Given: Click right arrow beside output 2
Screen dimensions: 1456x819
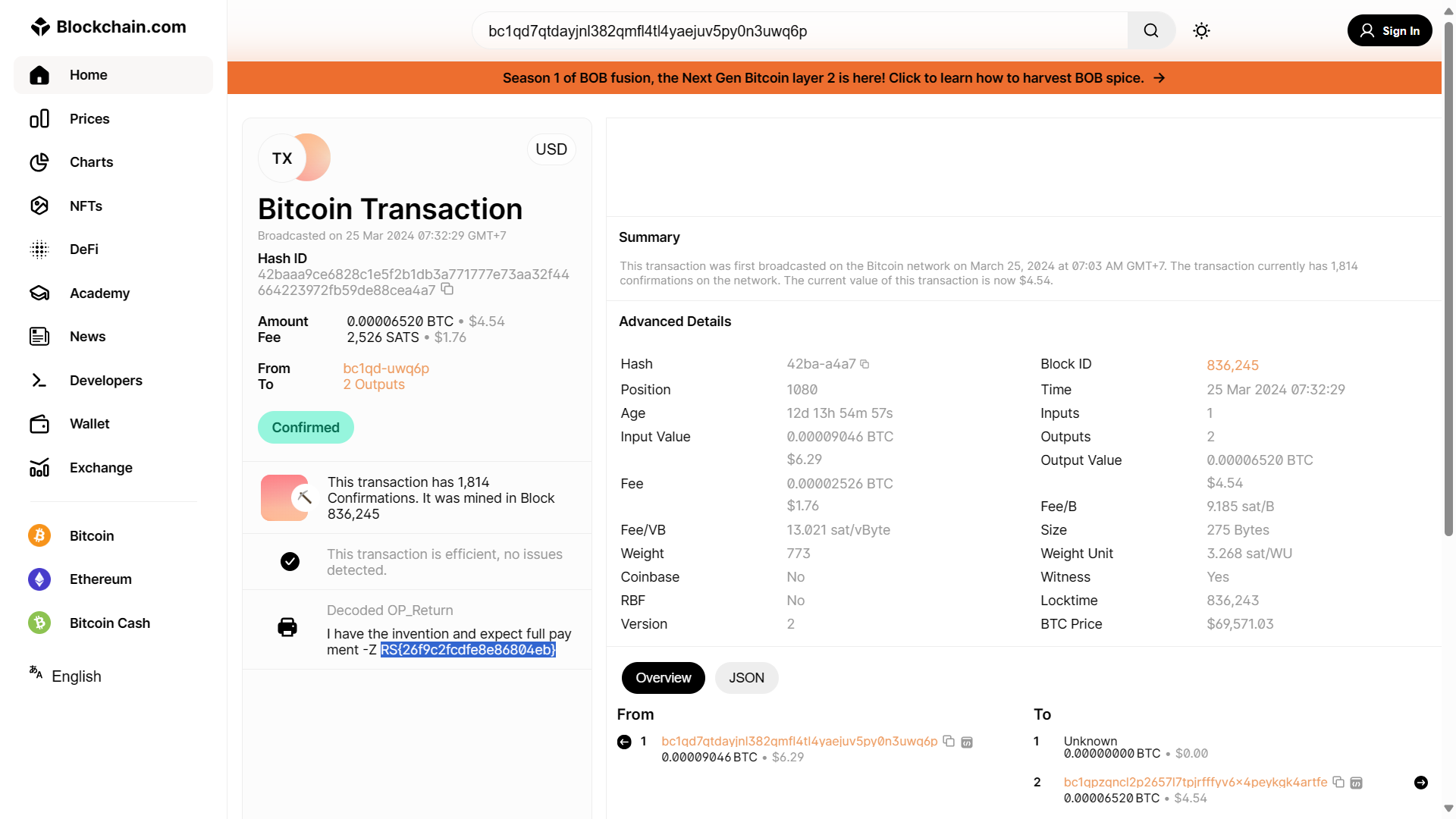Looking at the screenshot, I should click(1421, 783).
